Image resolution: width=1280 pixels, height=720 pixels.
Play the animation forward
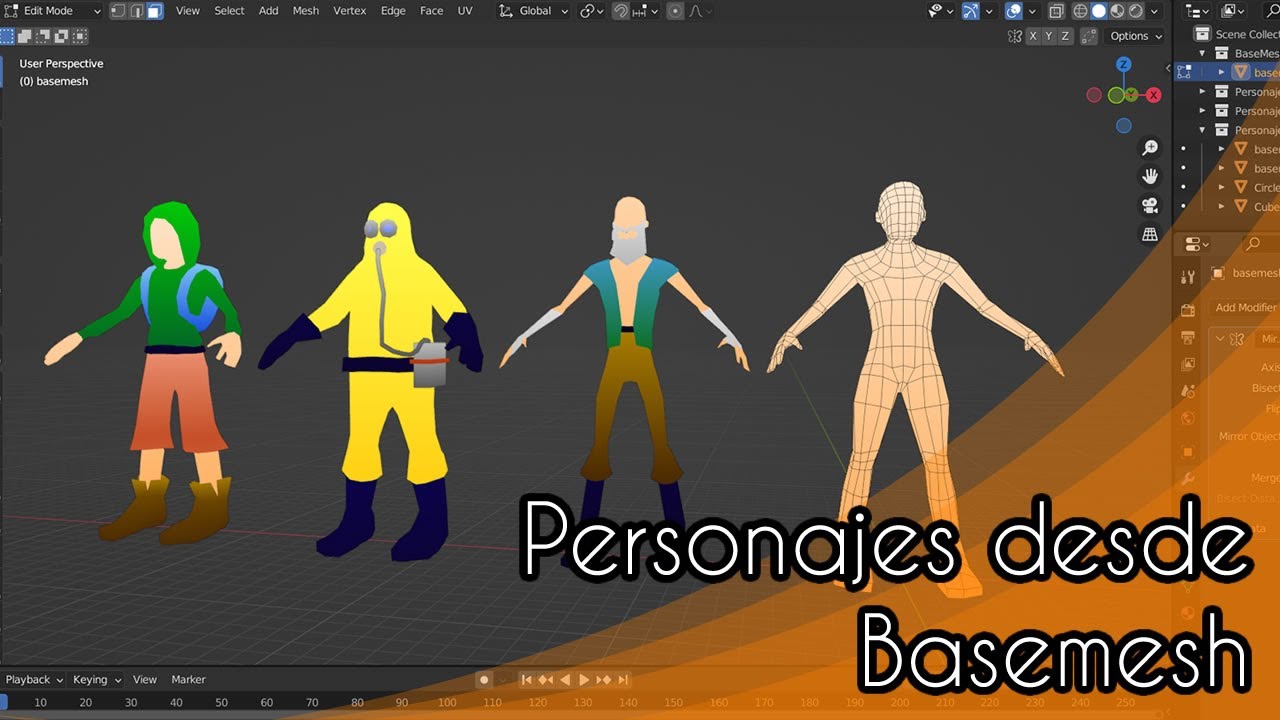click(584, 679)
